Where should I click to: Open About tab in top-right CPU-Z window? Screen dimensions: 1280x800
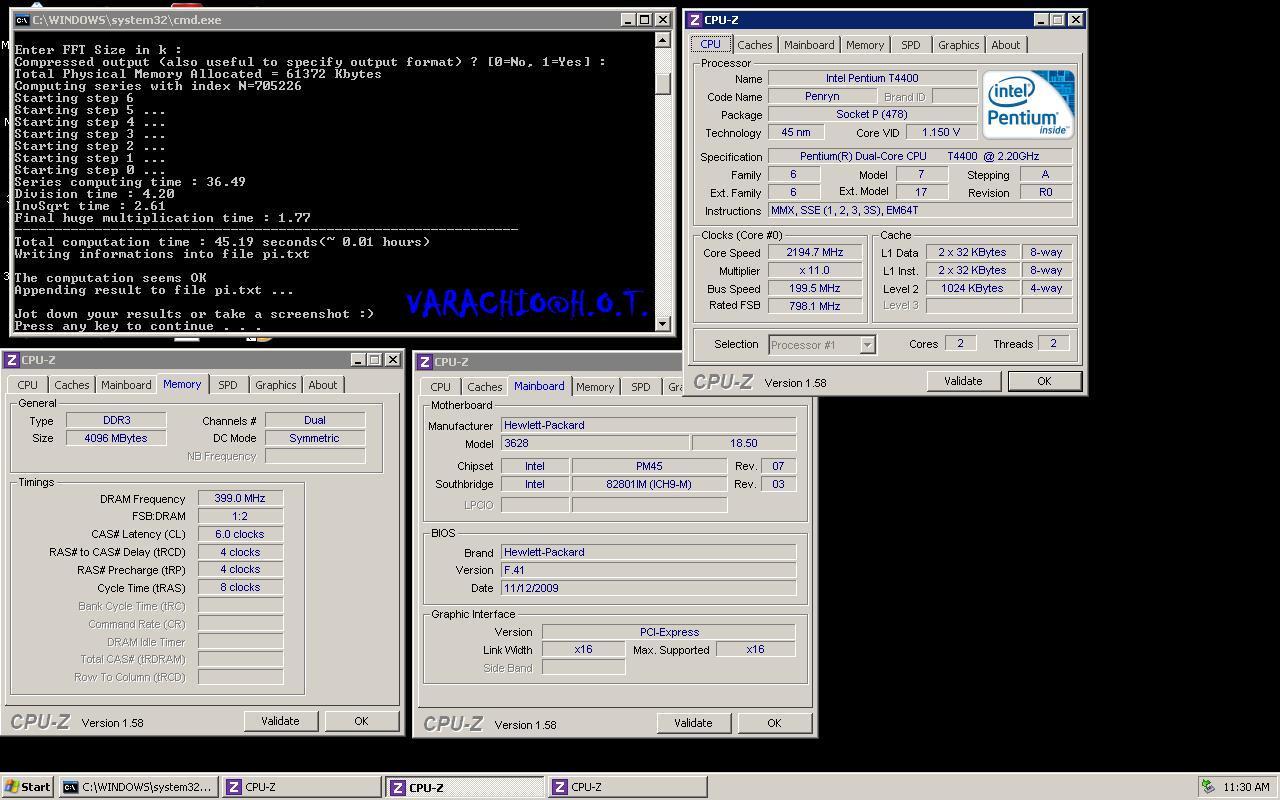1006,45
